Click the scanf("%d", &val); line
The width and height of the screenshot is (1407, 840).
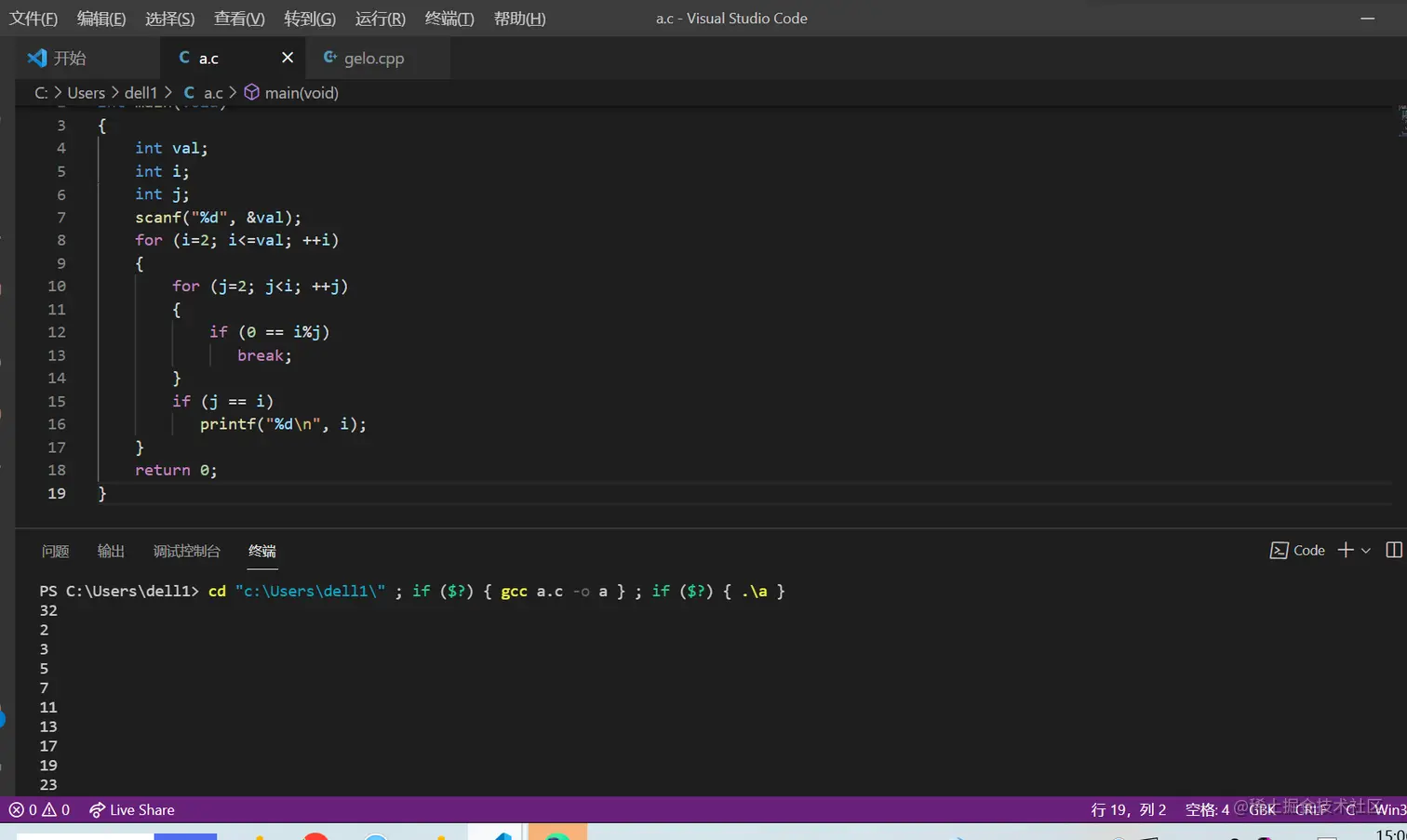point(219,218)
